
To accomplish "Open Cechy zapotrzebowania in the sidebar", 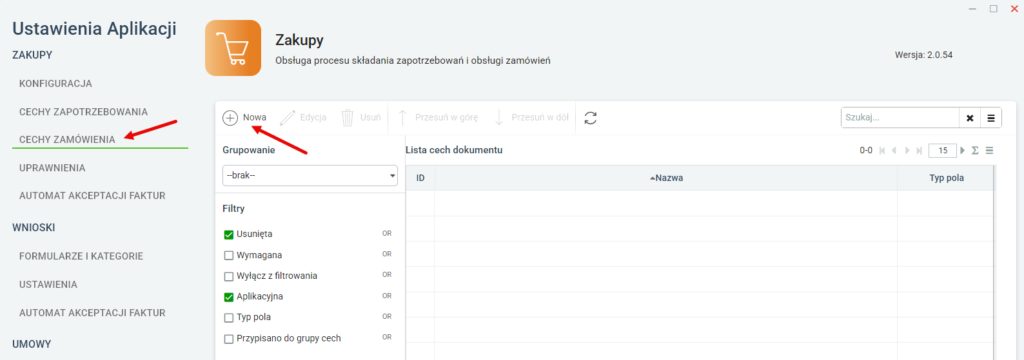I will click(84, 112).
